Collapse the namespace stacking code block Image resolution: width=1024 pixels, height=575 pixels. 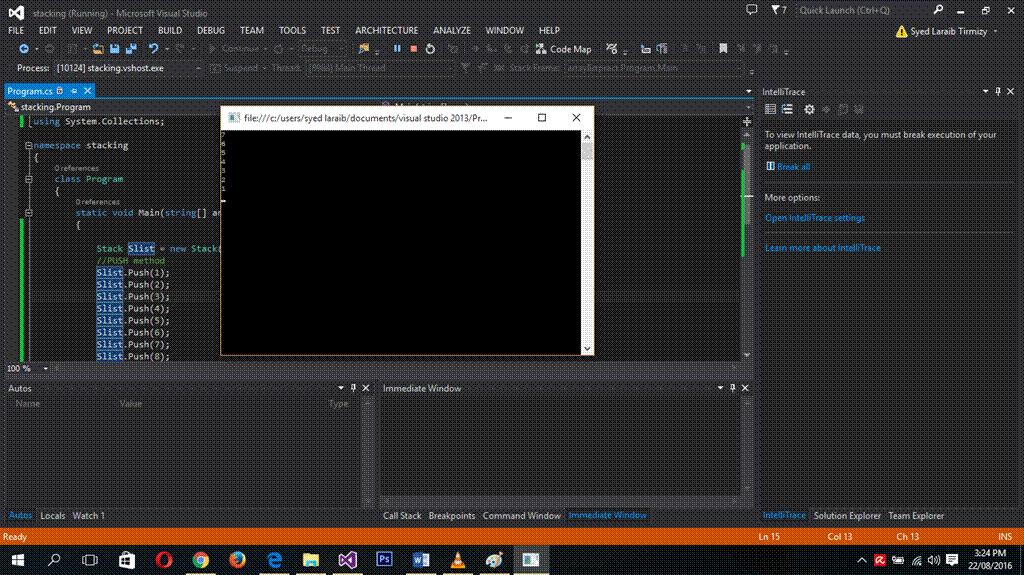click(x=27, y=145)
